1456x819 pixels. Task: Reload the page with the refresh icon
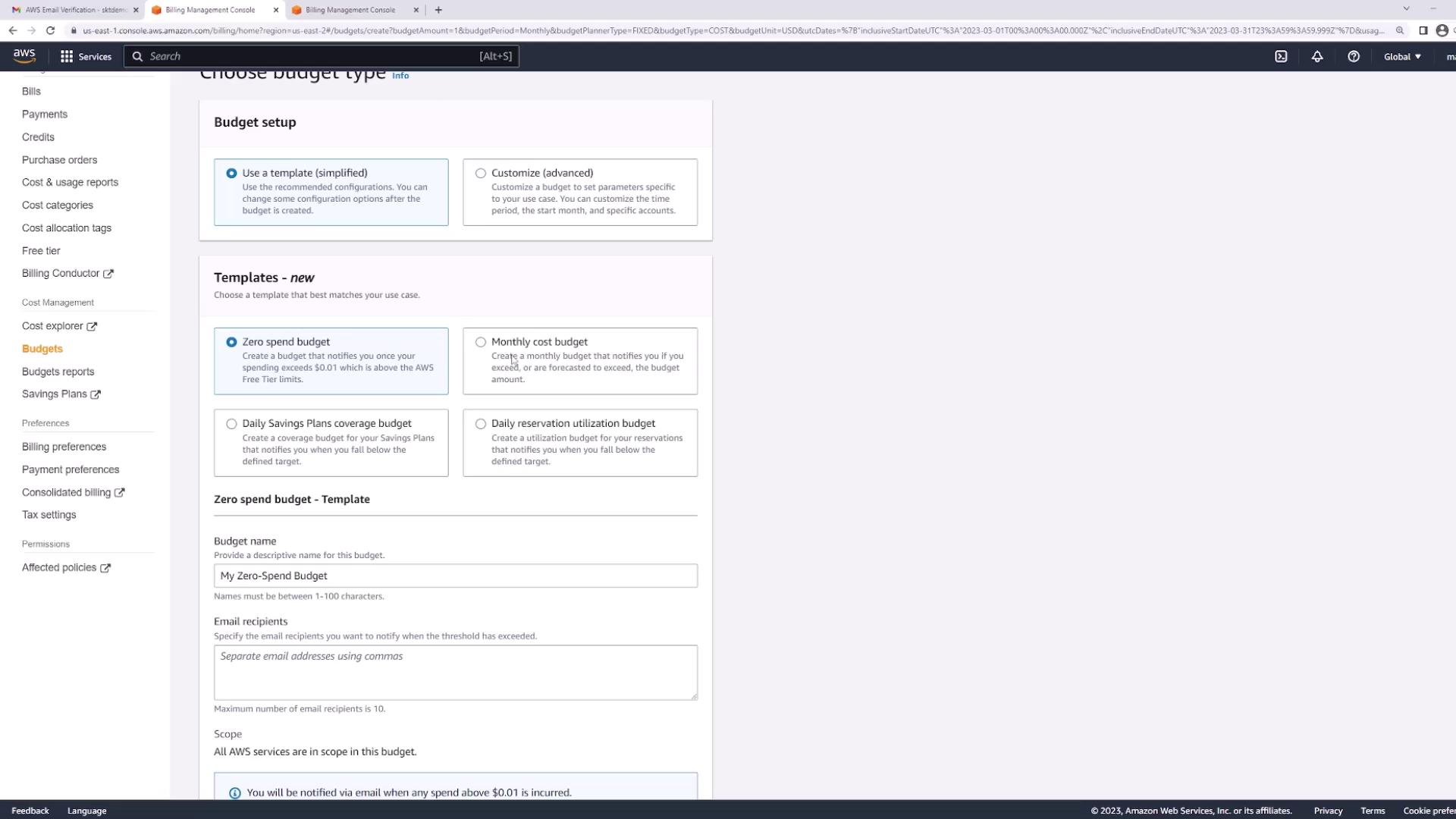[x=50, y=30]
